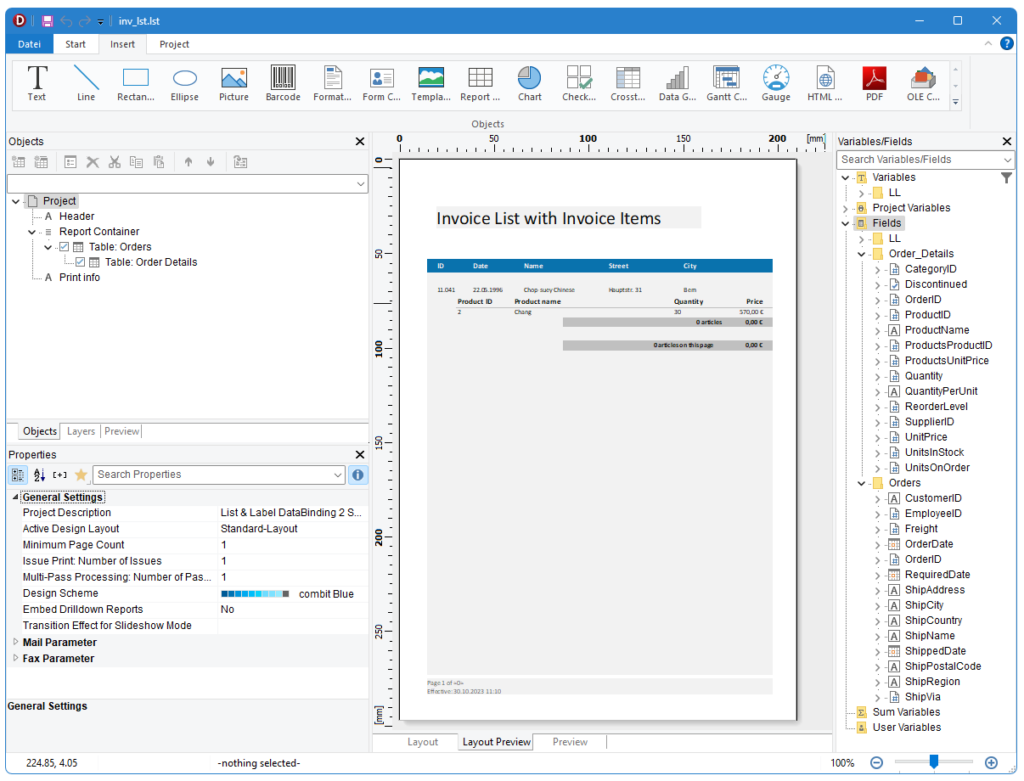Select the Print info object
The height and width of the screenshot is (781, 1024).
[79, 278]
